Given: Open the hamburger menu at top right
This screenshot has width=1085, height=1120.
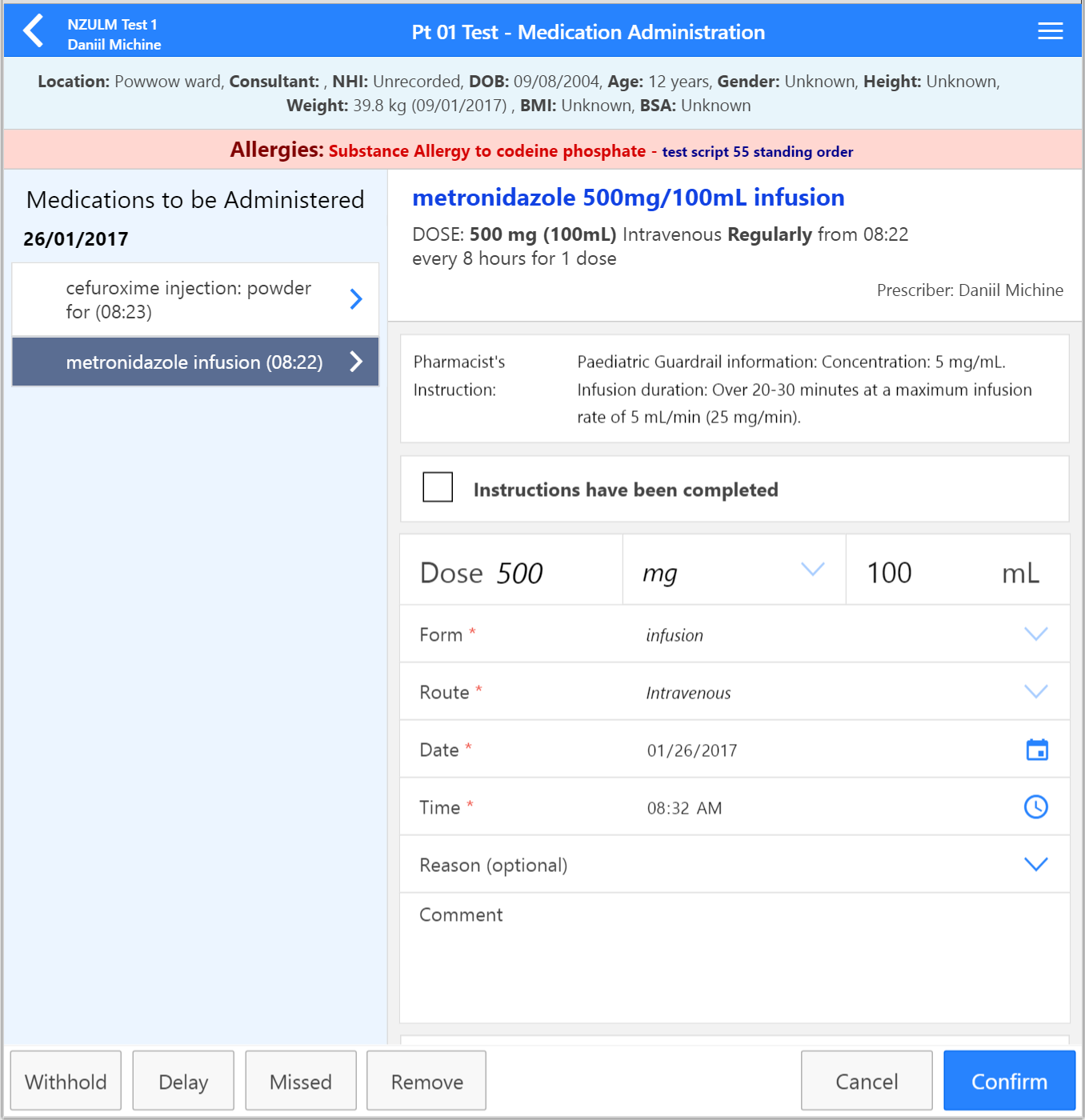Looking at the screenshot, I should [1049, 30].
